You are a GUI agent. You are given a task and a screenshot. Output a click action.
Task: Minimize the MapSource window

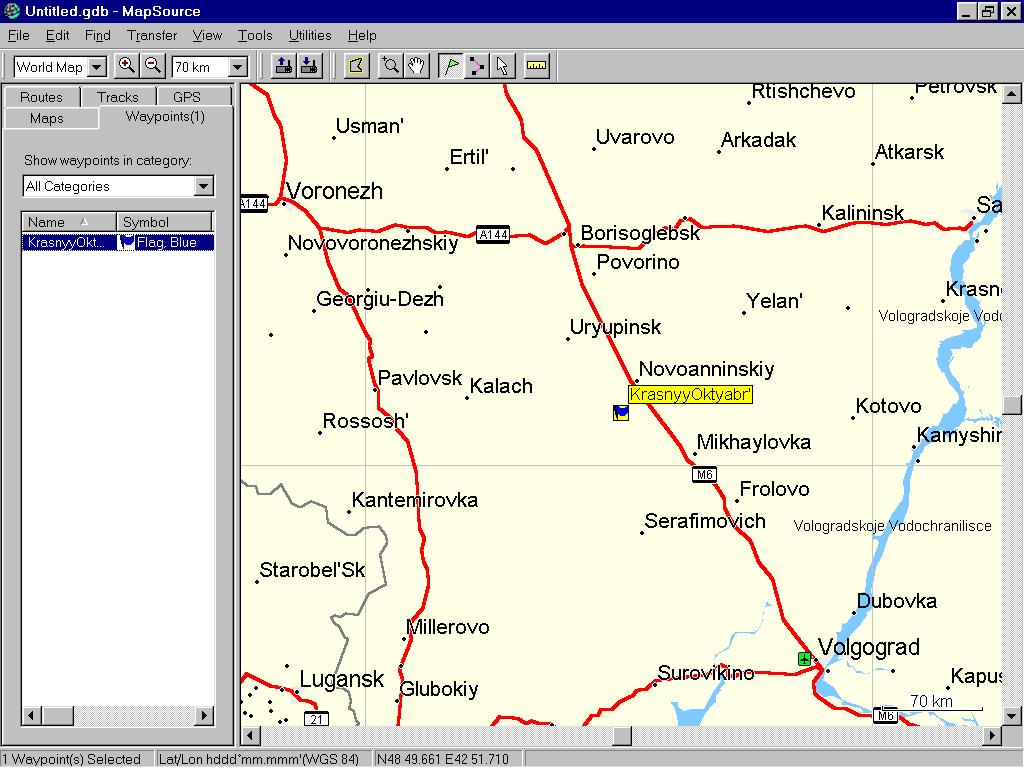point(967,11)
